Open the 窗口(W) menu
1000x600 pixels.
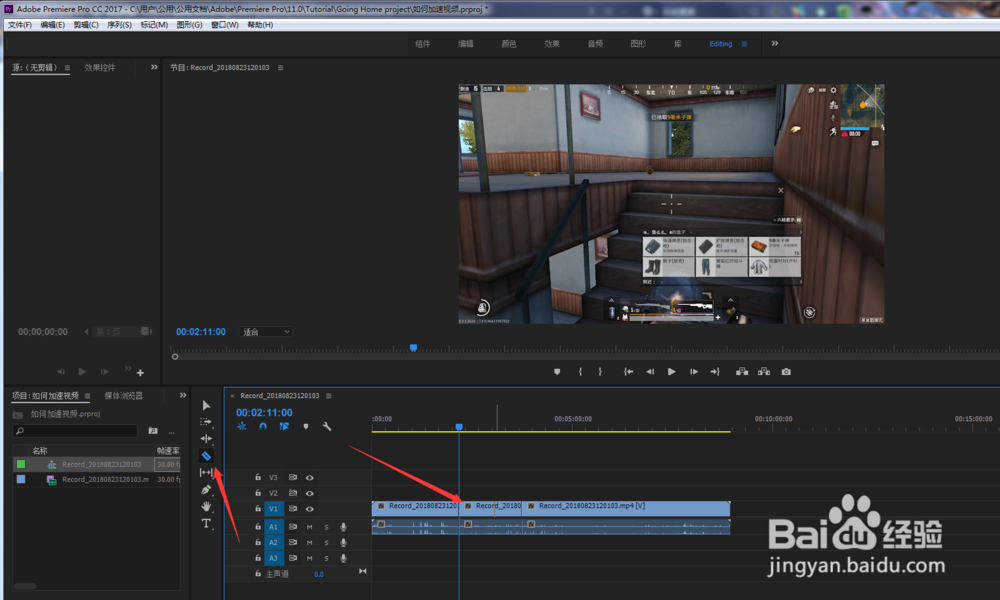point(224,25)
